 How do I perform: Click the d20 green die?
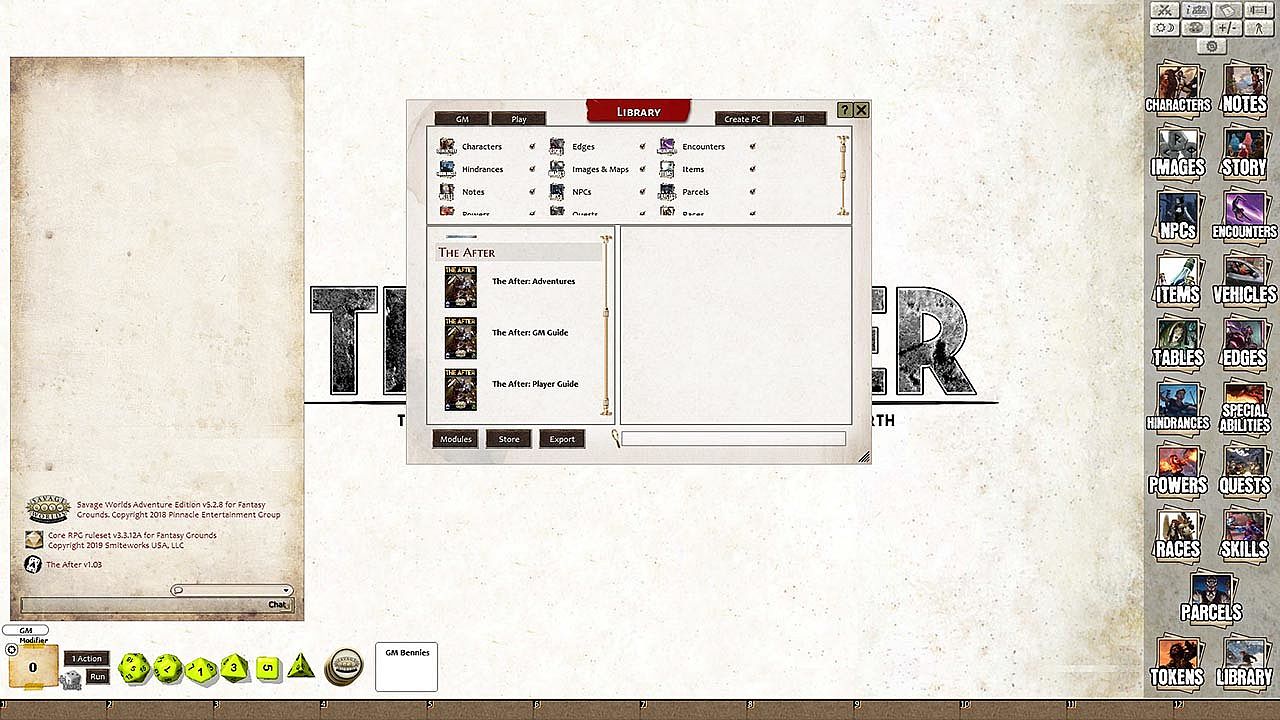pos(134,668)
